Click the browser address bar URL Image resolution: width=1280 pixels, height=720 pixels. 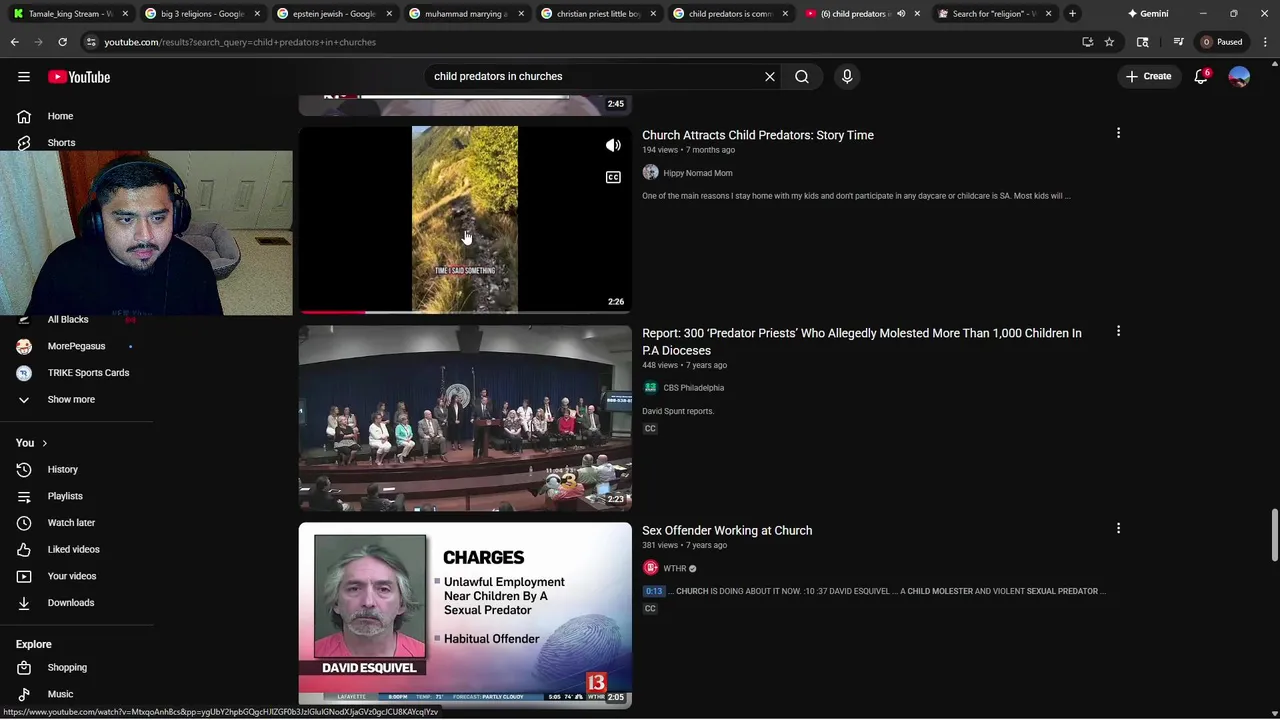click(240, 42)
